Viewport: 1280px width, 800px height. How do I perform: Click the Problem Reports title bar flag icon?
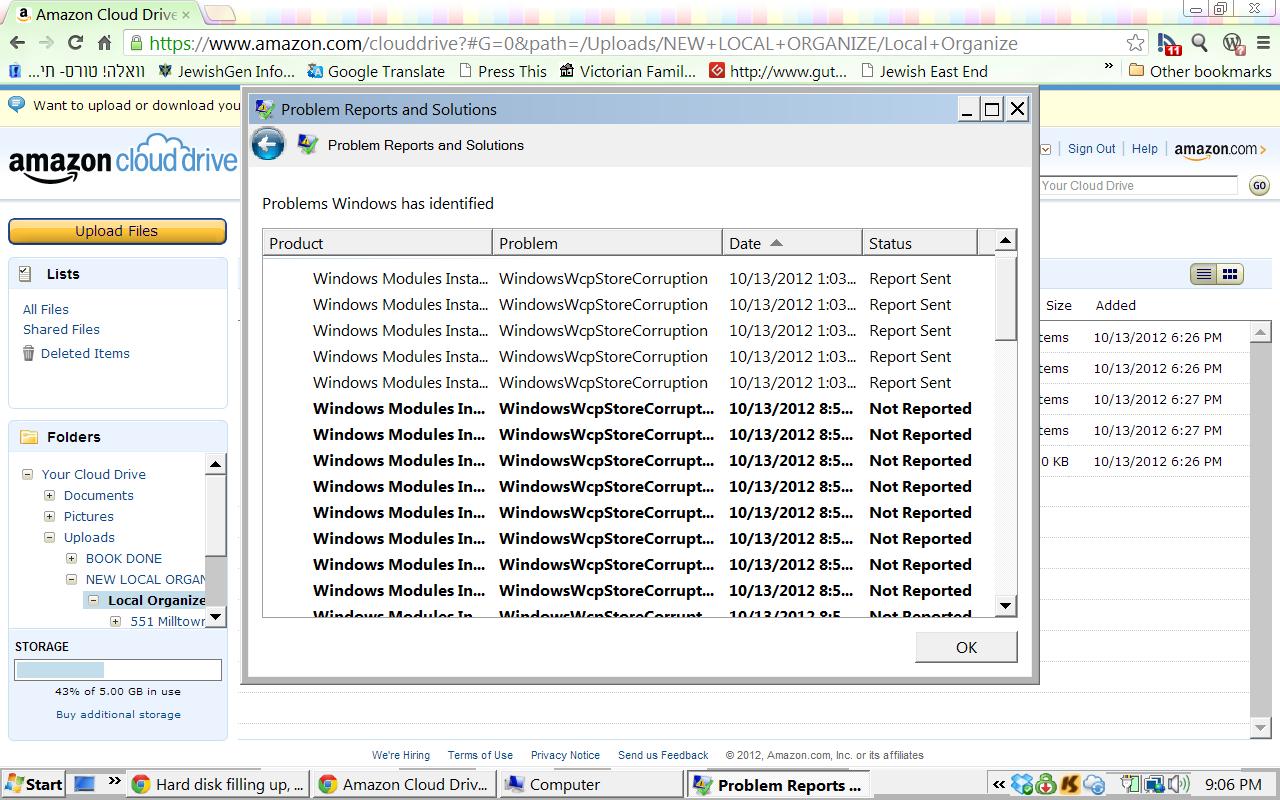pos(265,110)
